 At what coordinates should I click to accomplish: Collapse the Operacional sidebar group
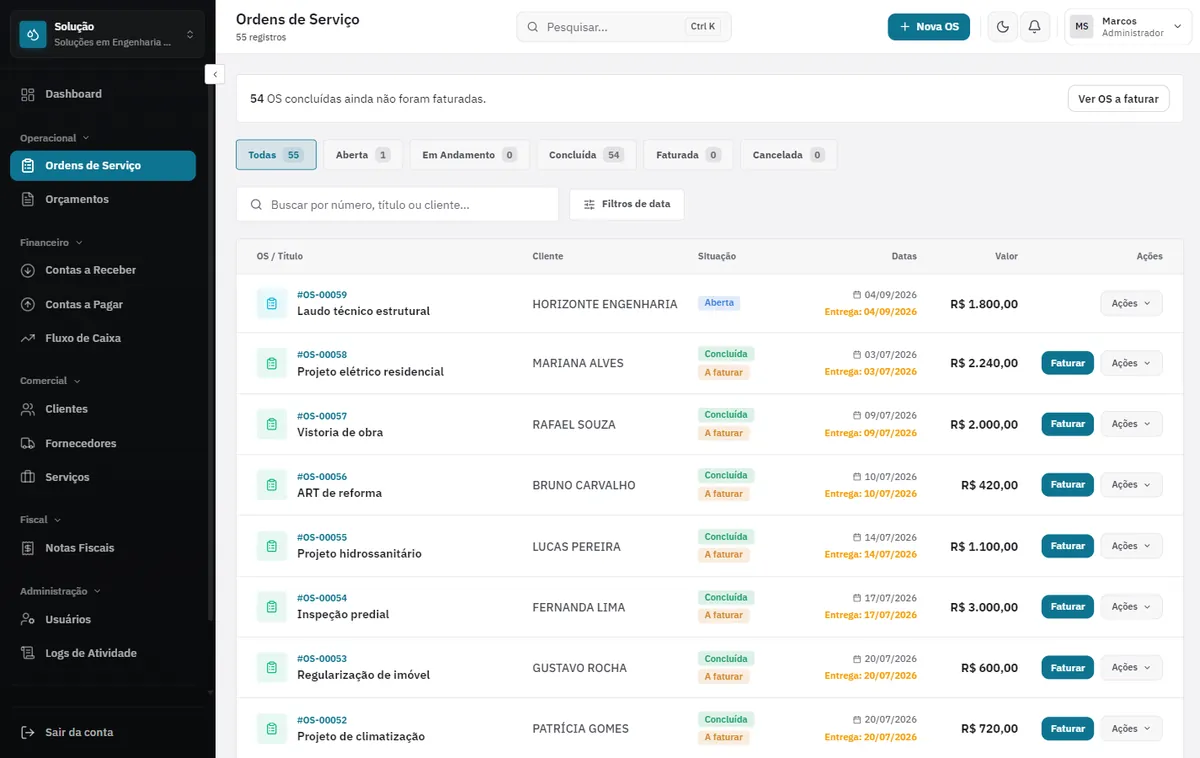pyautogui.click(x=54, y=138)
